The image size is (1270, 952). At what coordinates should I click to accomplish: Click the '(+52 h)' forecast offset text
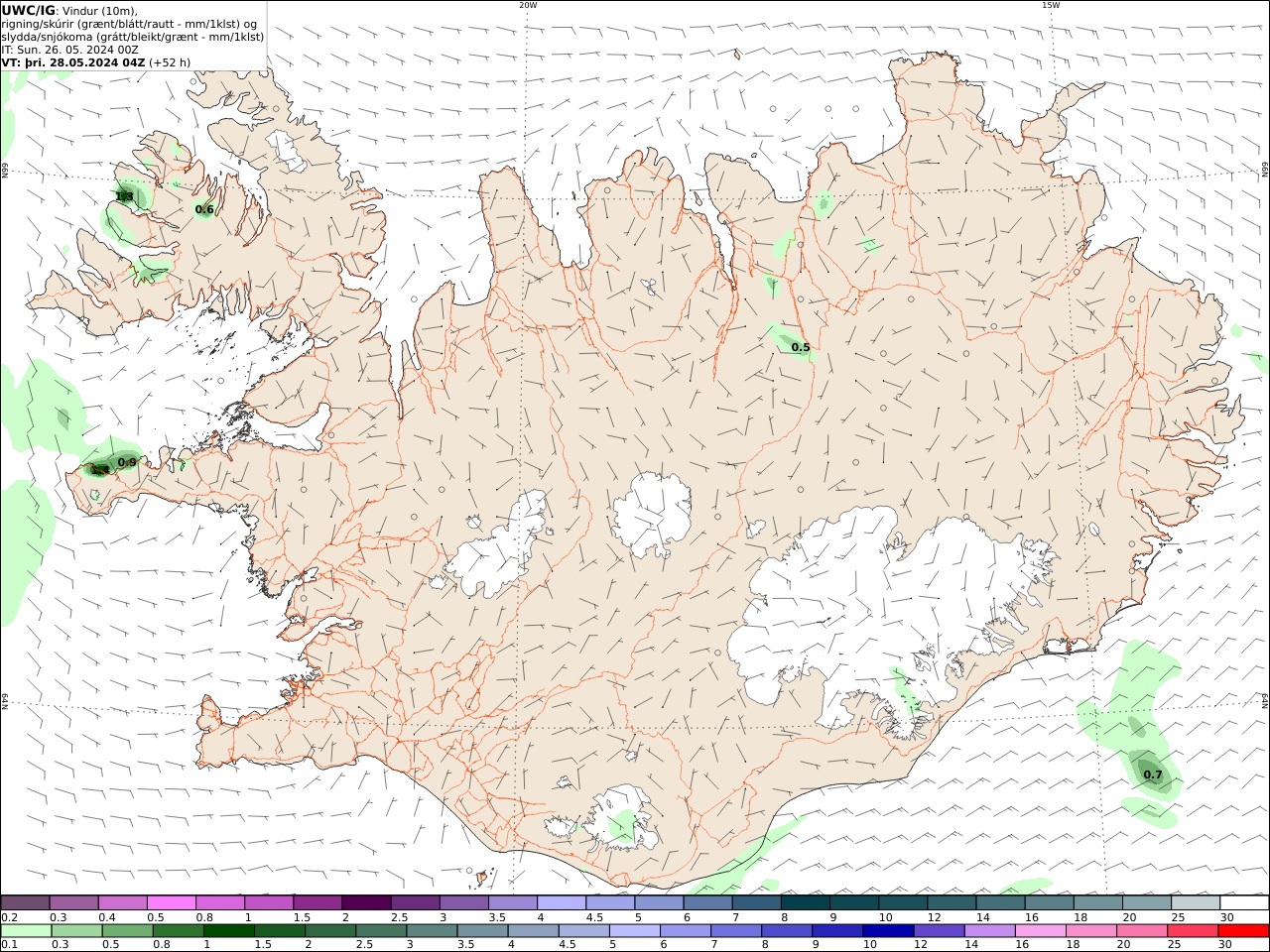(x=170, y=62)
